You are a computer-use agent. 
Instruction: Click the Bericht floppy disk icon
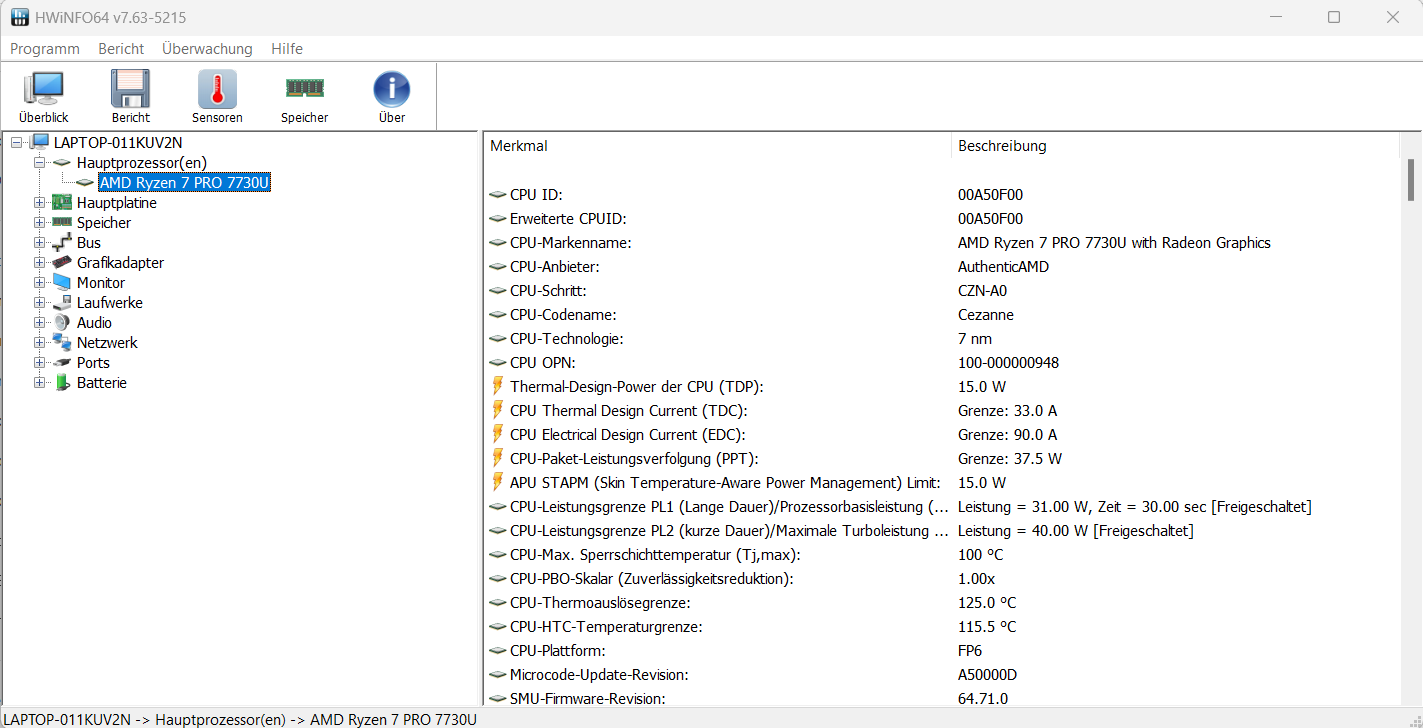point(130,90)
